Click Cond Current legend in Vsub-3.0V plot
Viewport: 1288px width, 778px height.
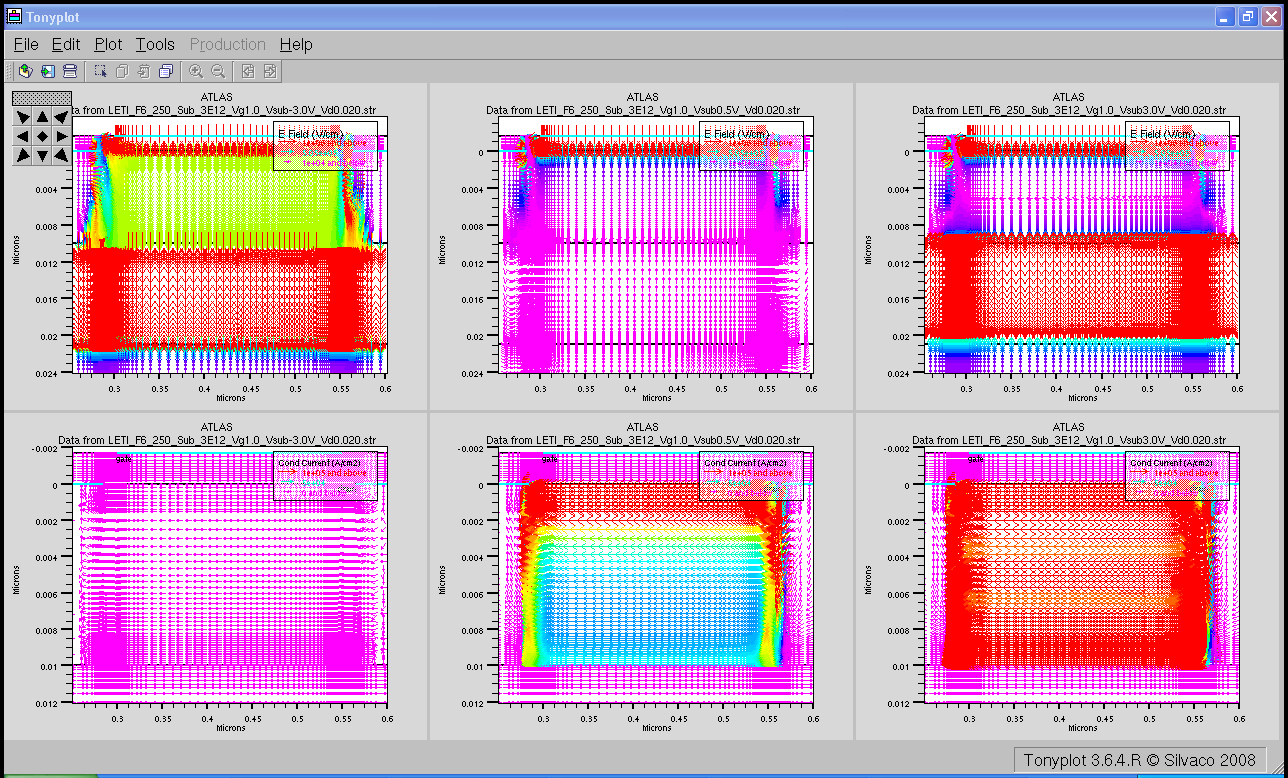click(x=325, y=476)
